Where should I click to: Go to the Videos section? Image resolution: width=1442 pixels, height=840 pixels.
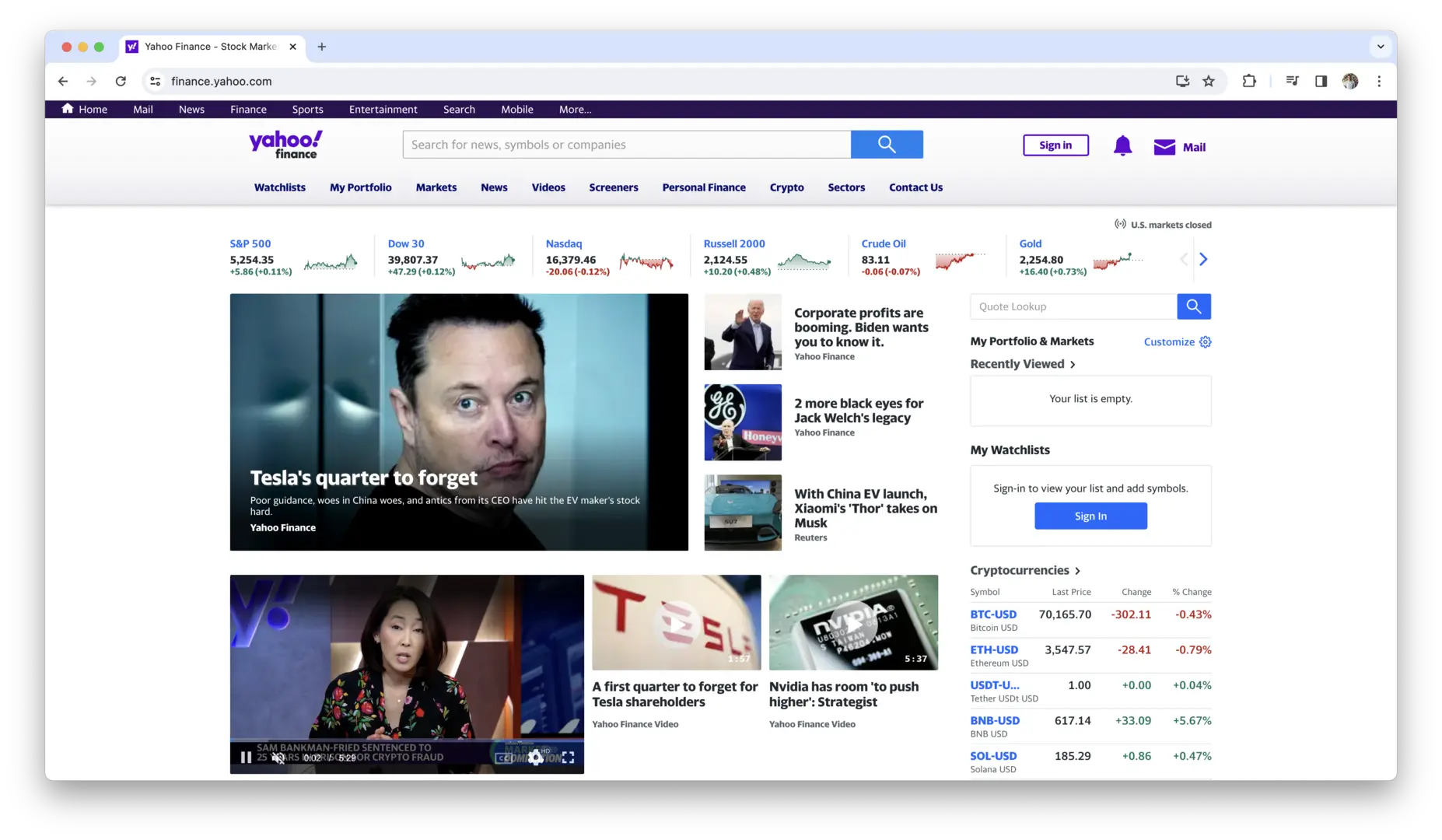coord(548,187)
